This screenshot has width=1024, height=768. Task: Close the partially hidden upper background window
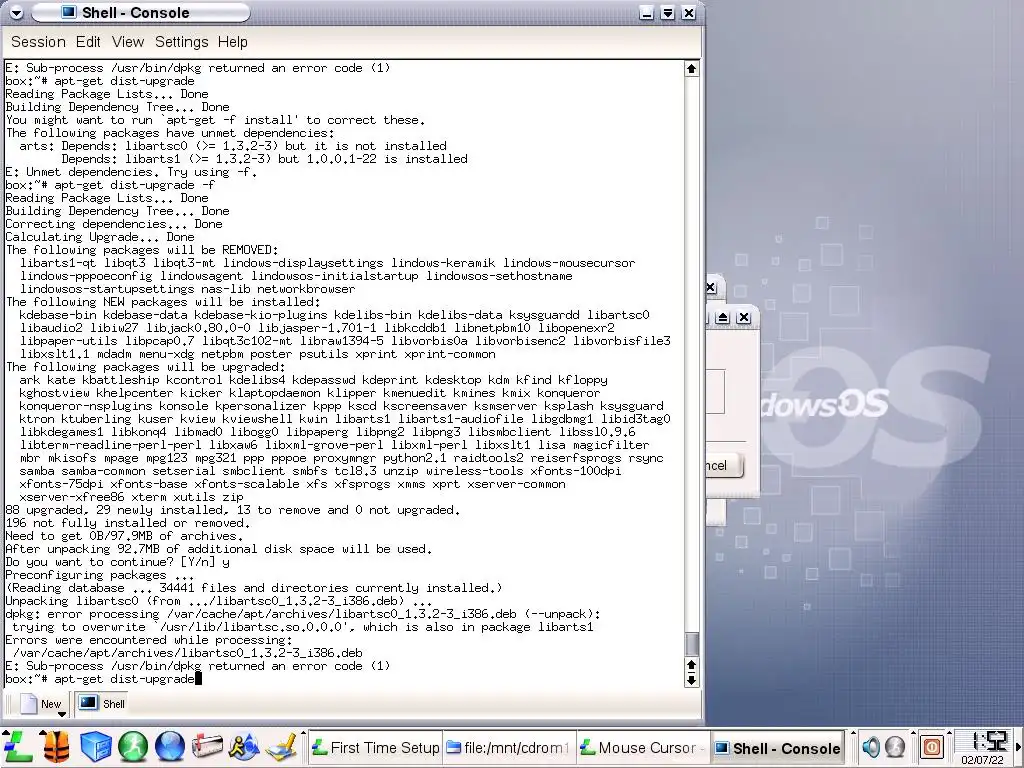[x=711, y=287]
